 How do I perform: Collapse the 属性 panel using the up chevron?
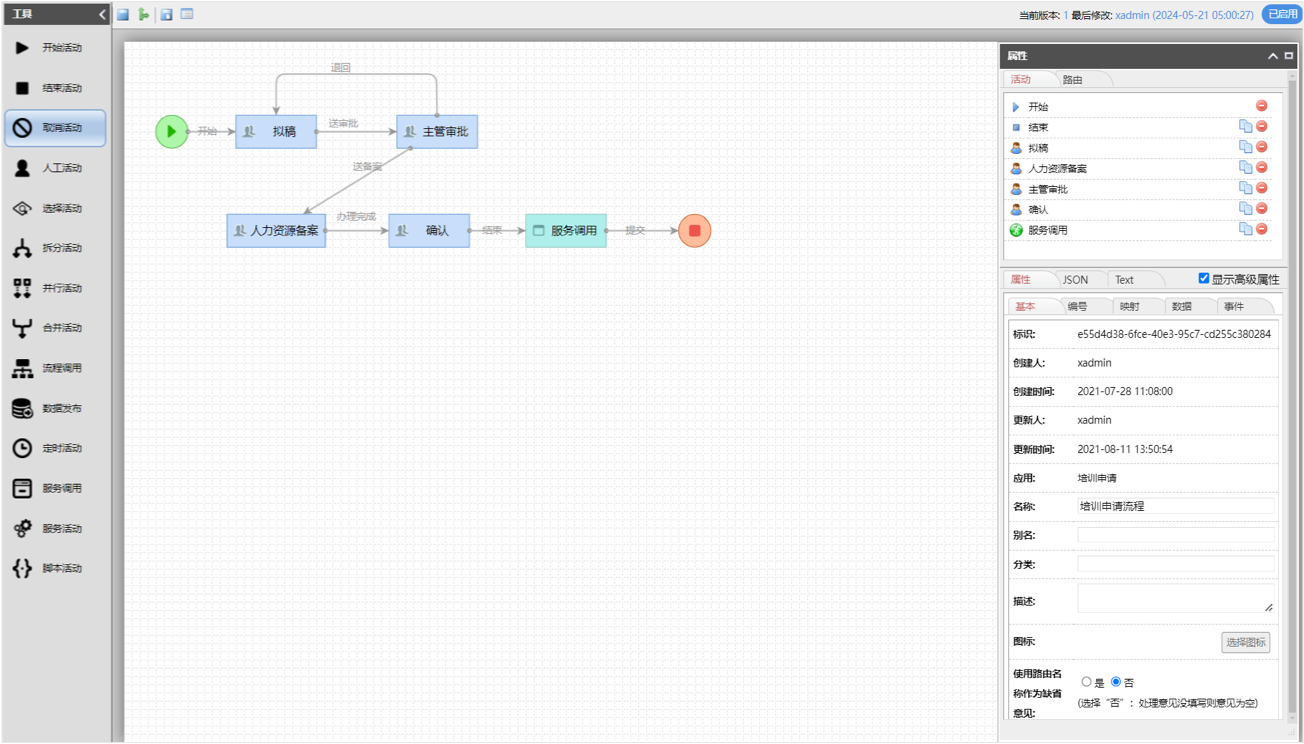pos(1273,56)
